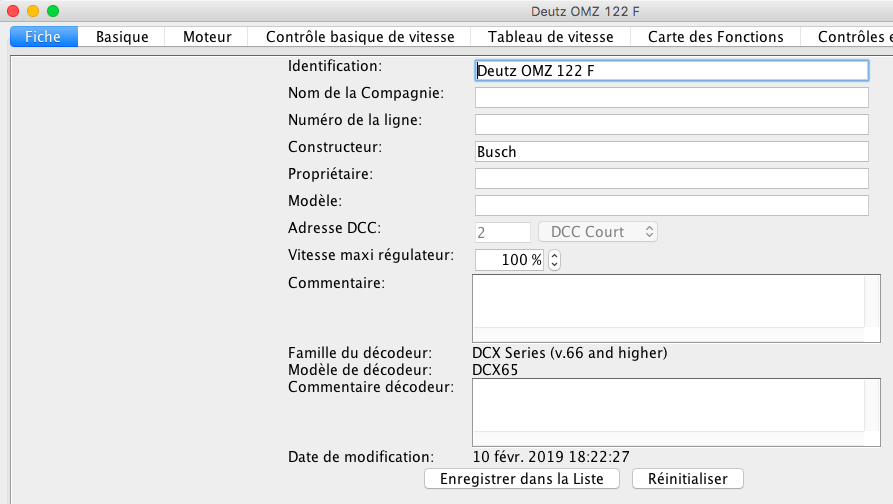Image resolution: width=893 pixels, height=504 pixels.
Task: Click the window title Deutz OMZ 122 F
Action: pos(585,11)
